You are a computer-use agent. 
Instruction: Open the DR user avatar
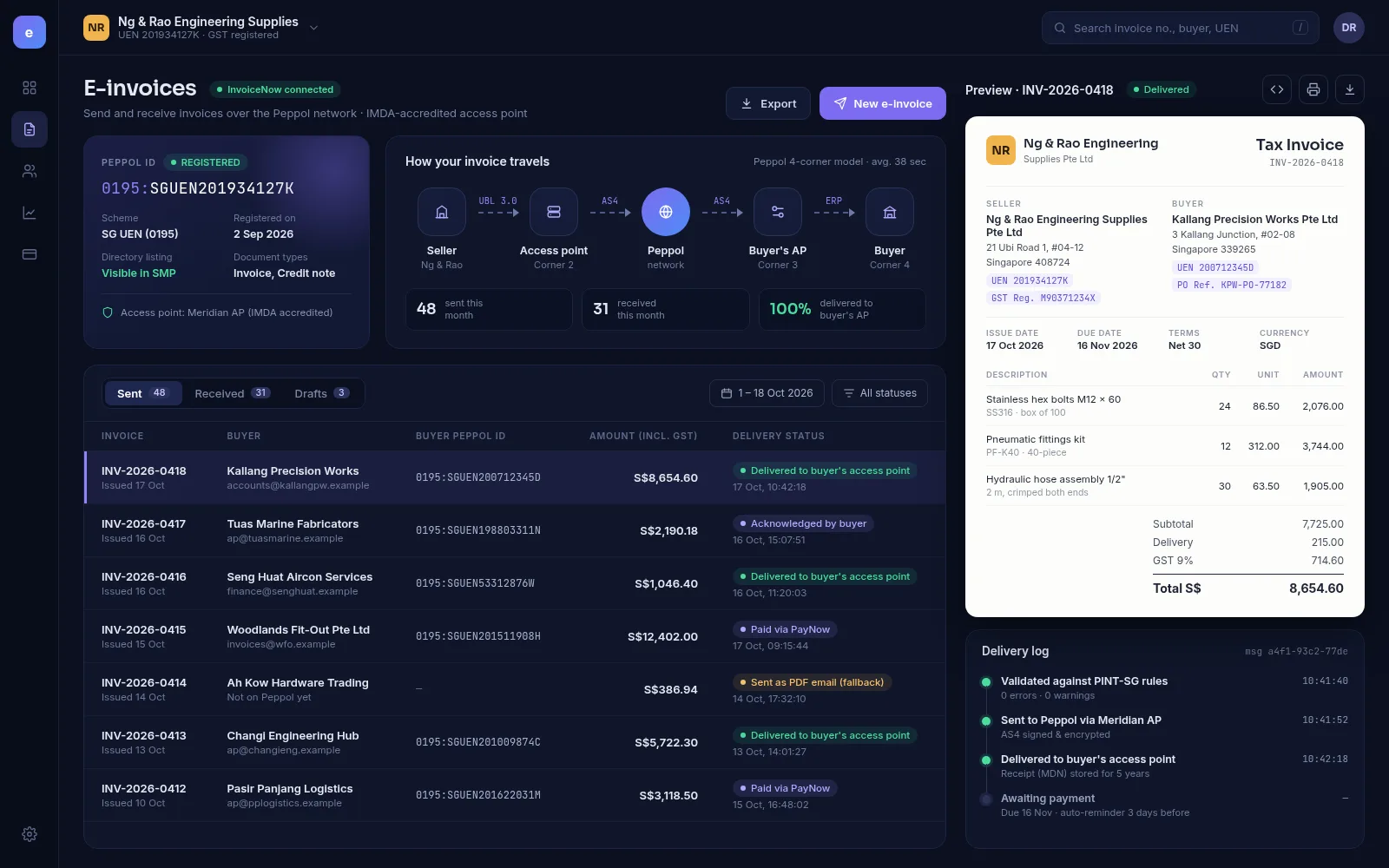[1349, 28]
